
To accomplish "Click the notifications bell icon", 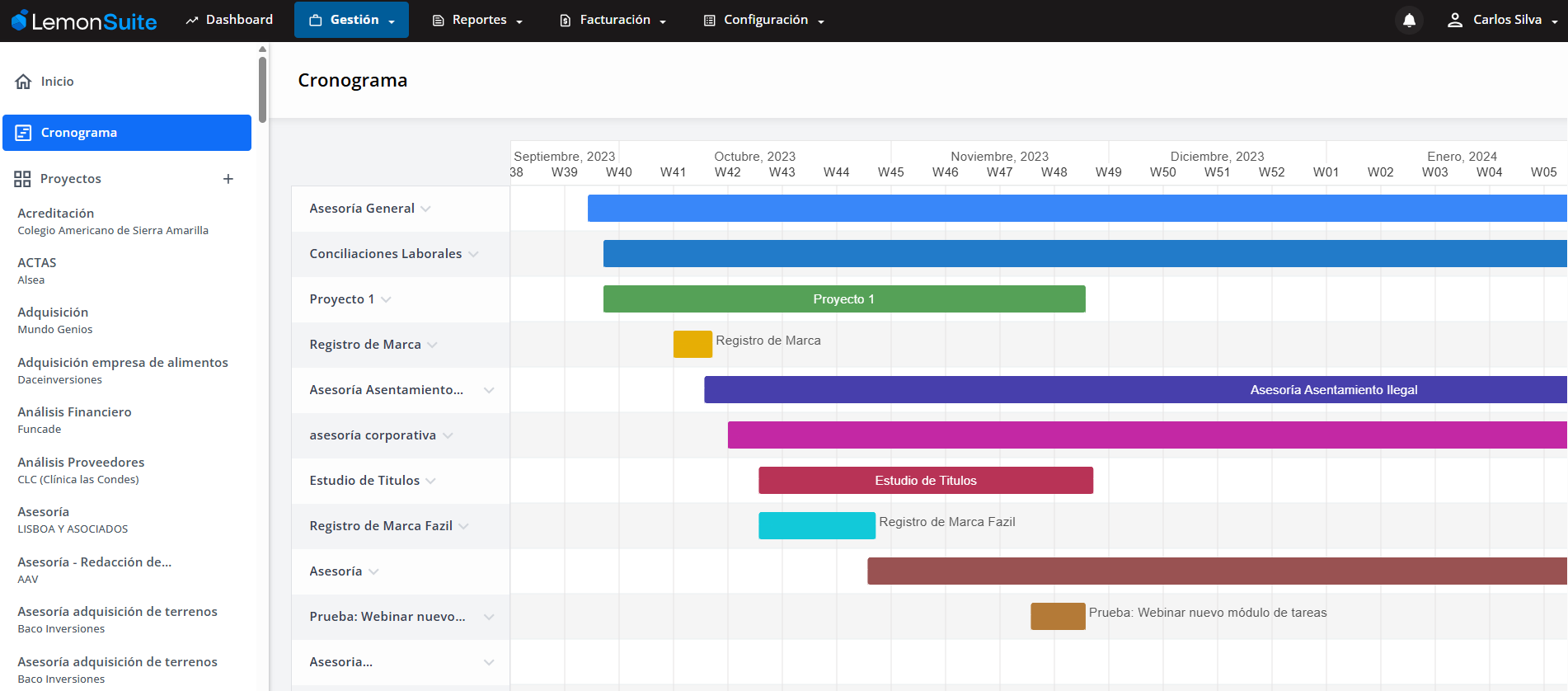I will pos(1409,21).
